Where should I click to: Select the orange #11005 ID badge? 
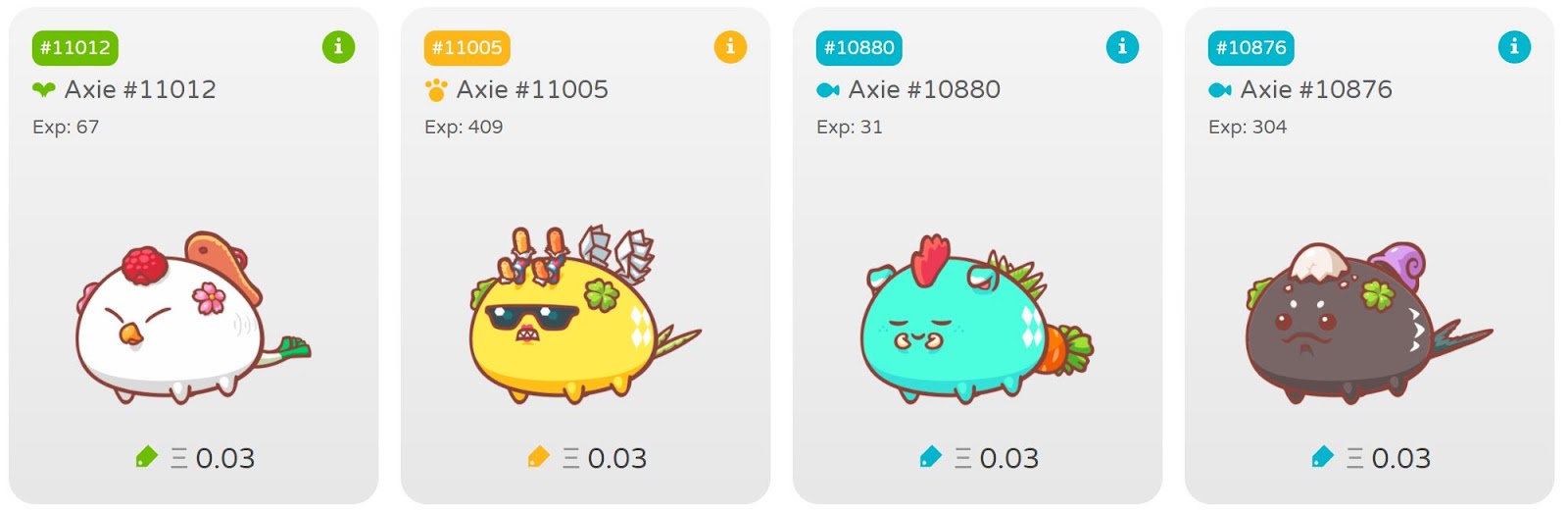(467, 47)
